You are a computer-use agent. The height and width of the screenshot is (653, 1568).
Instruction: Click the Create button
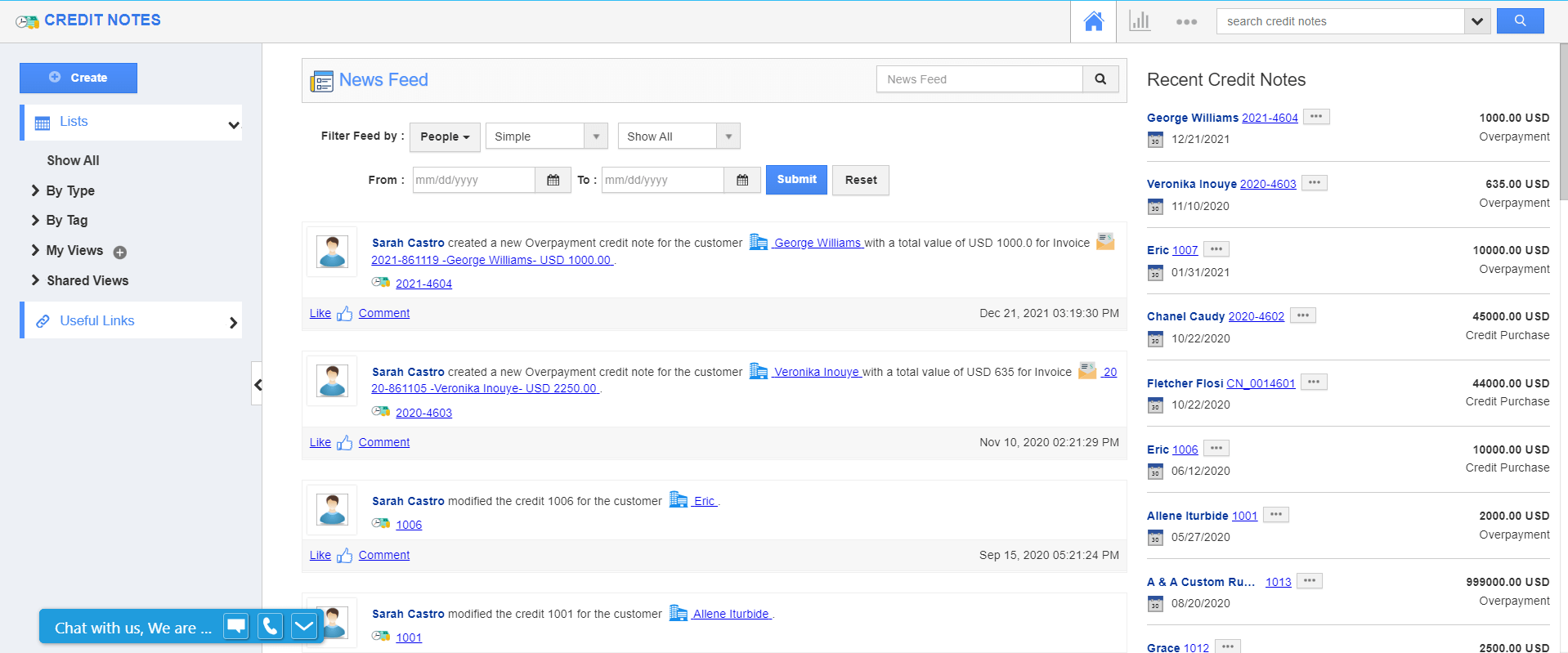(78, 78)
